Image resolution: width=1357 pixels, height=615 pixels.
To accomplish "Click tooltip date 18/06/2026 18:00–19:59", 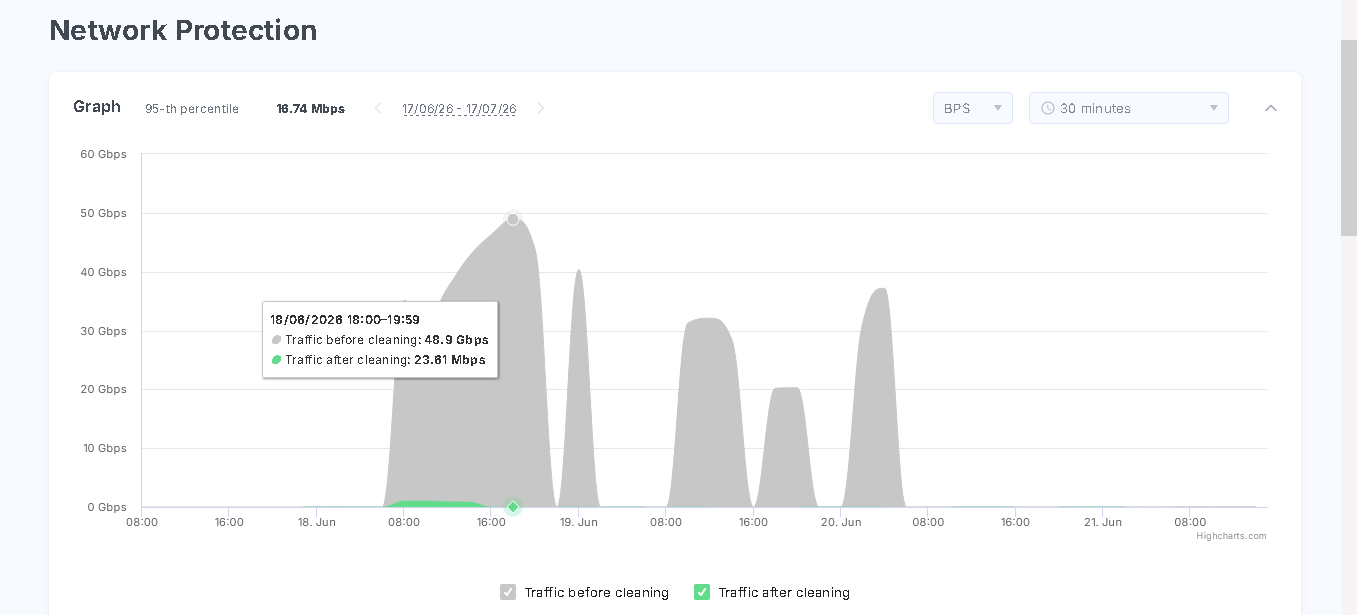I will click(345, 320).
